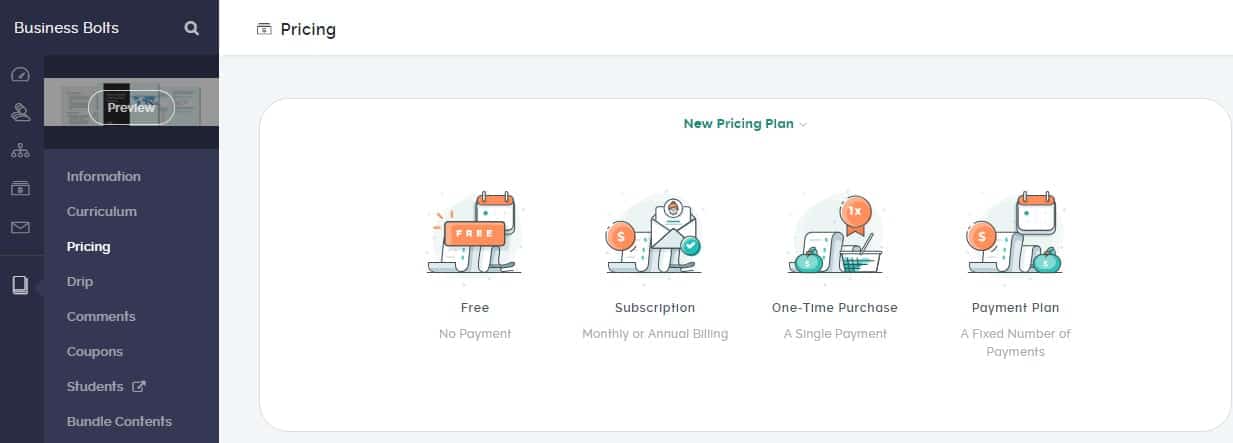Go to the Curriculum section
This screenshot has width=1233, height=443.
tap(101, 212)
